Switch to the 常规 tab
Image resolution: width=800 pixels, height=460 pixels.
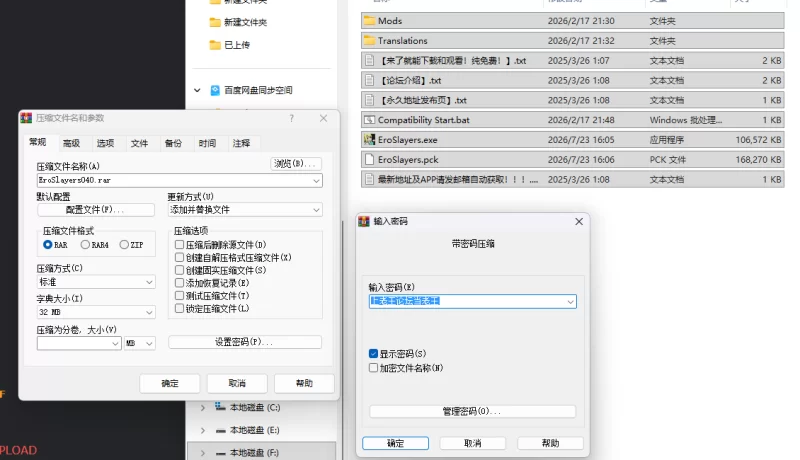click(38, 142)
